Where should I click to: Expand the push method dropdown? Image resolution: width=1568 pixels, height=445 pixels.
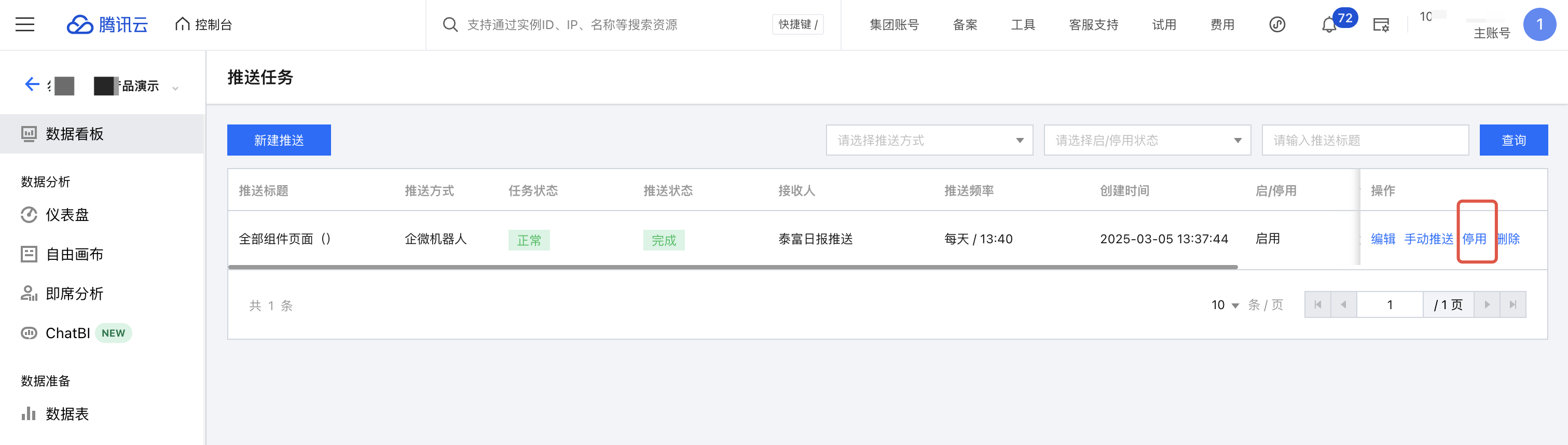coord(929,140)
